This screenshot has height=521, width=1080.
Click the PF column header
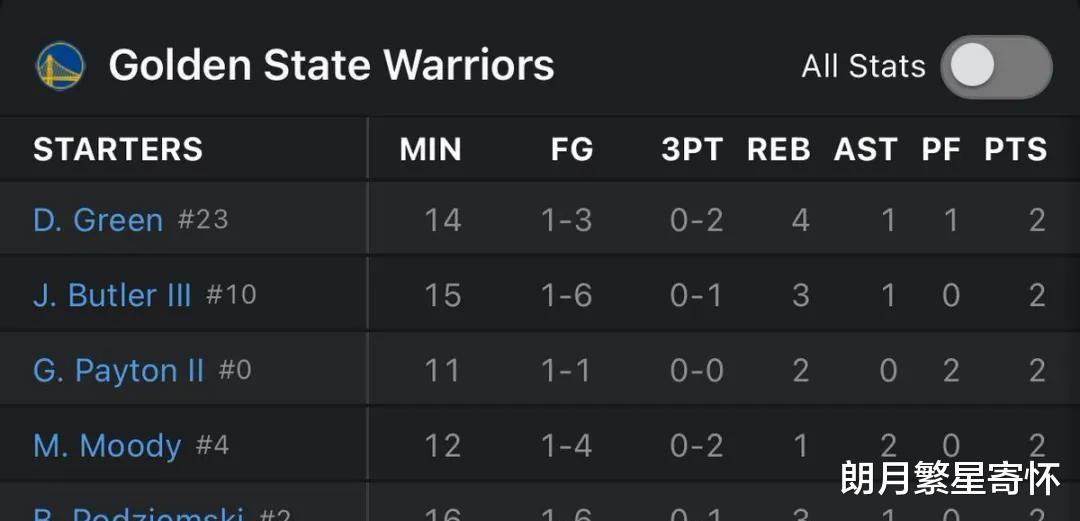click(941, 150)
